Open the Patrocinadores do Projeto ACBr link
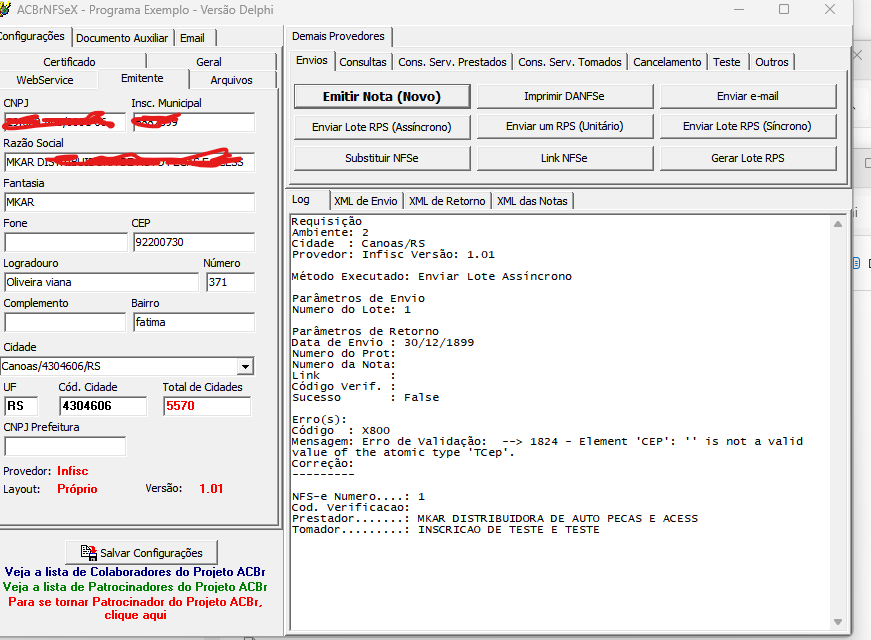 point(135,587)
